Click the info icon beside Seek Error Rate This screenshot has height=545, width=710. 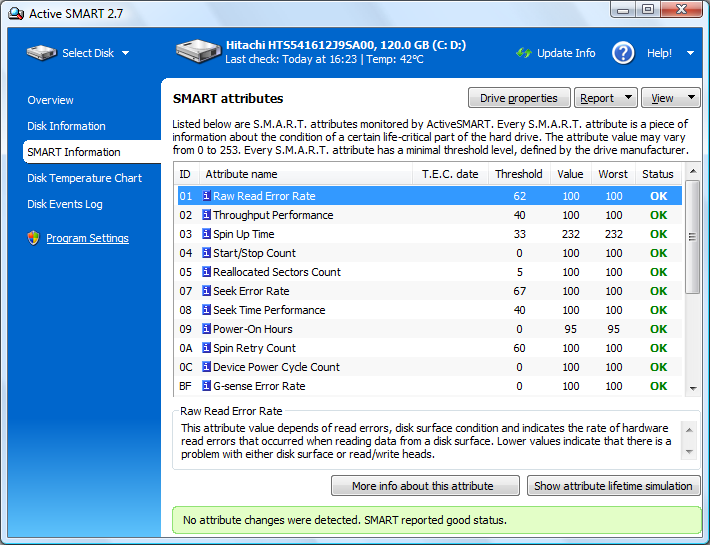click(206, 291)
